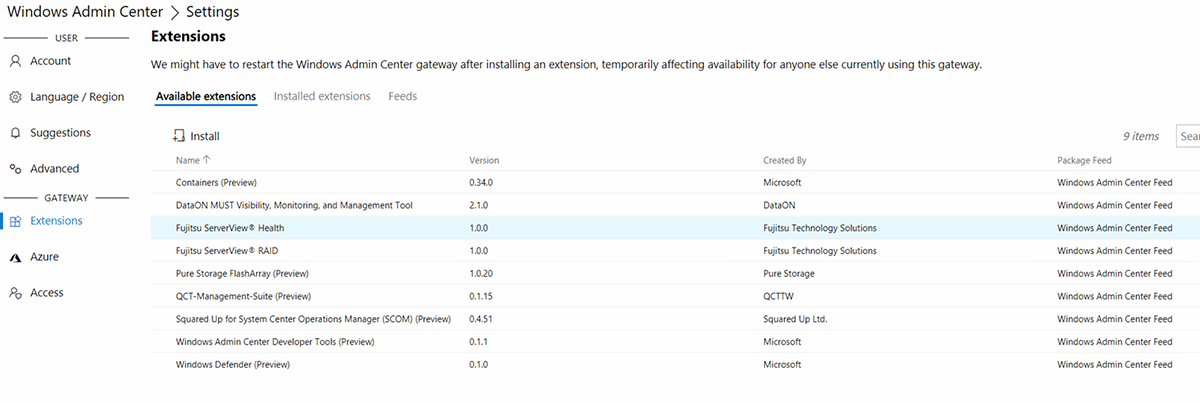This screenshot has height=403, width=1200.
Task: Click the Advanced settings icon
Action: [15, 169]
